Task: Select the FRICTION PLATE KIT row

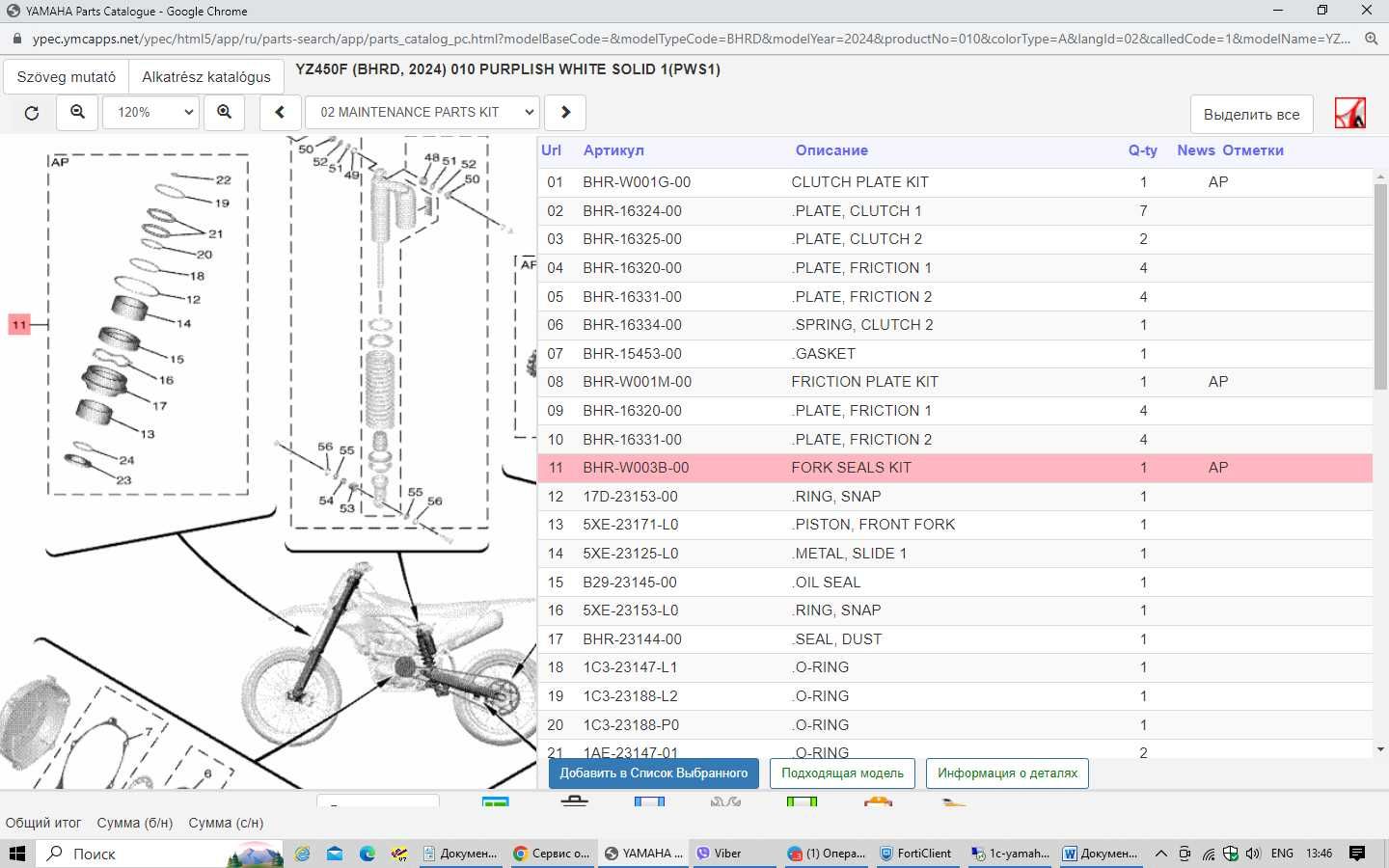Action: point(955,382)
